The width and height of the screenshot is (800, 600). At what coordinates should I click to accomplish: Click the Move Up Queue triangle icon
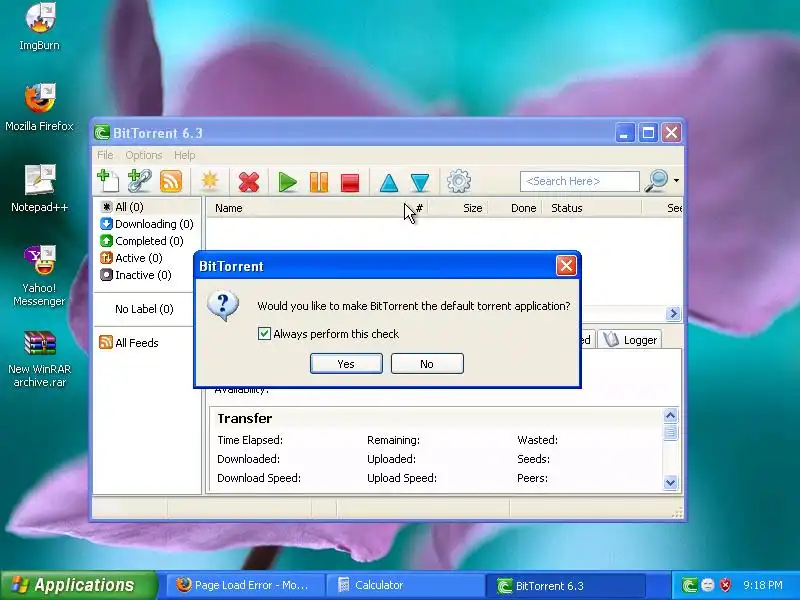(389, 183)
